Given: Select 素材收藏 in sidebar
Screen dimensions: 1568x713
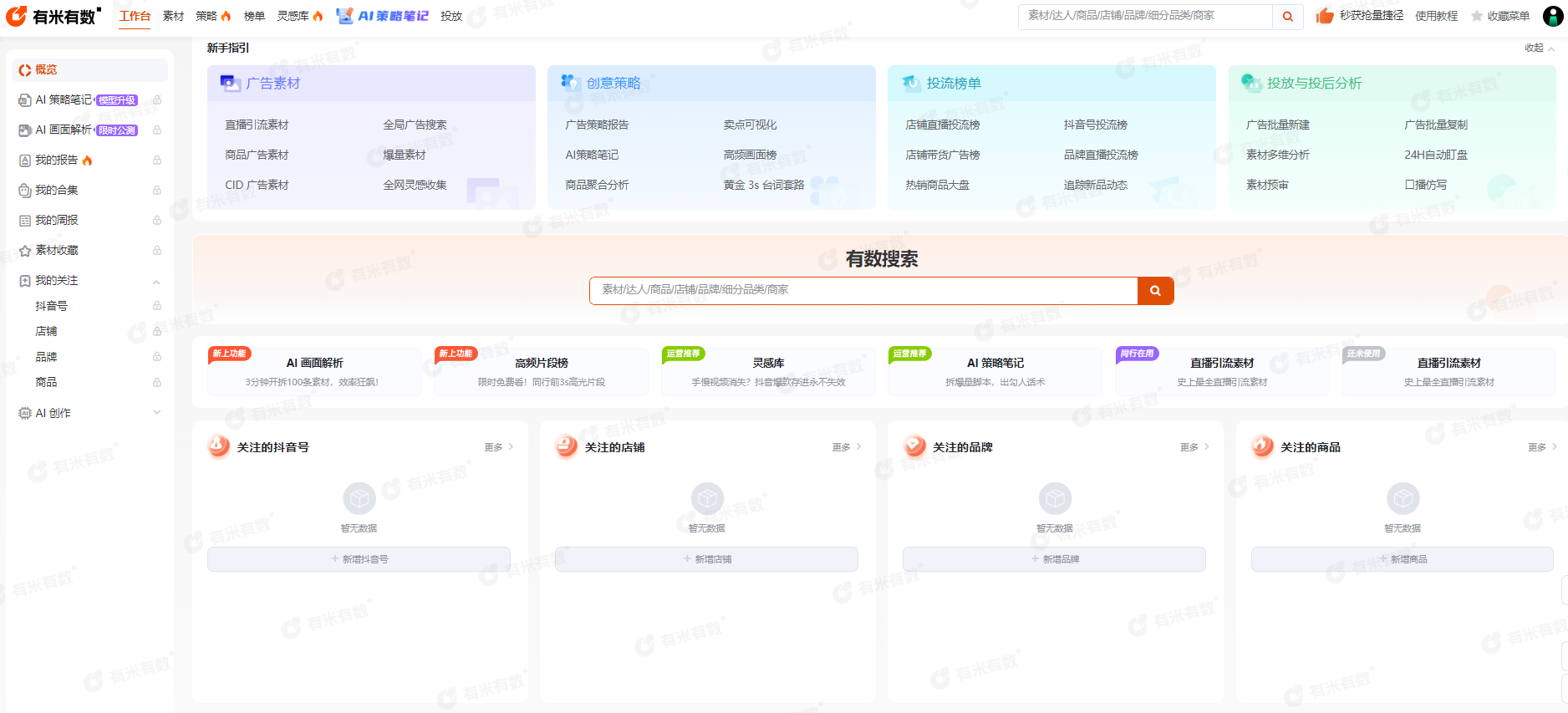Looking at the screenshot, I should (57, 251).
